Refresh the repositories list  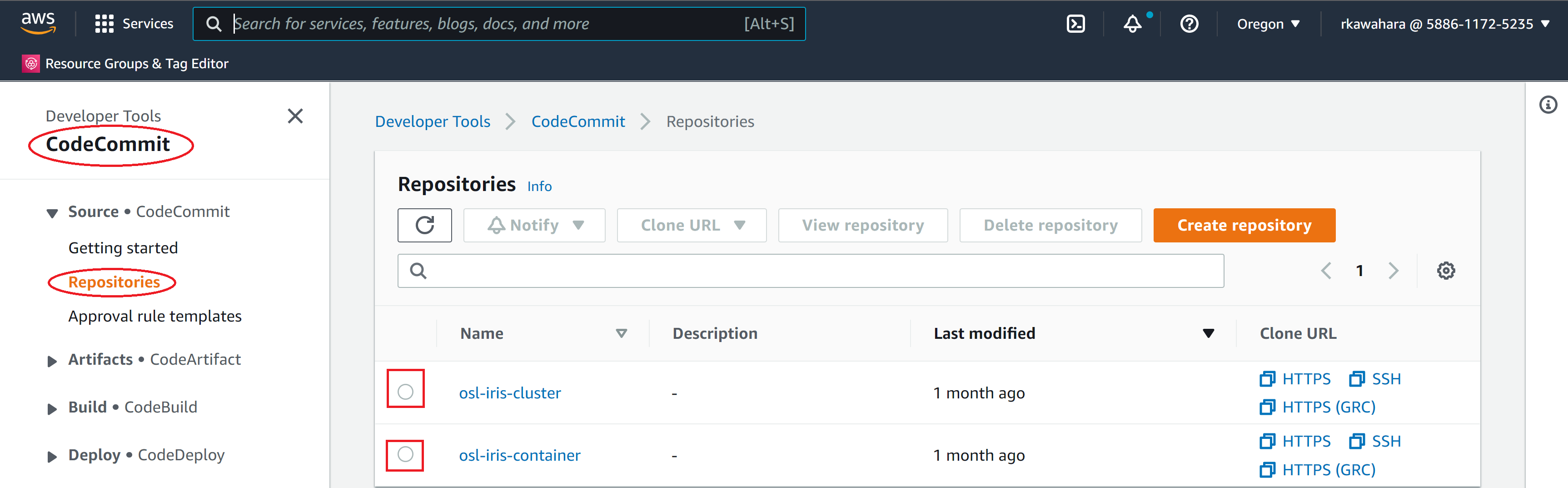pos(425,226)
